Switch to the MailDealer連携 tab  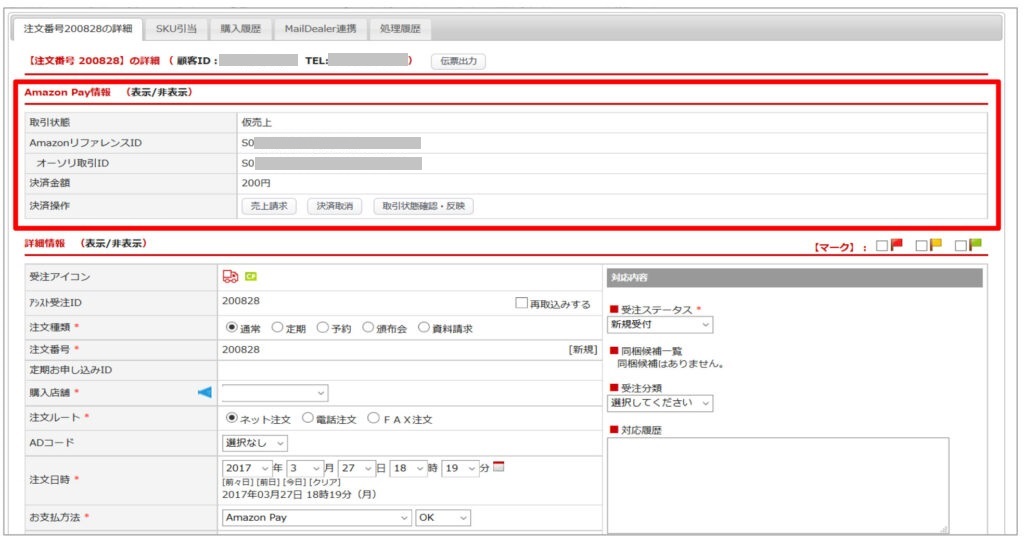(320, 29)
